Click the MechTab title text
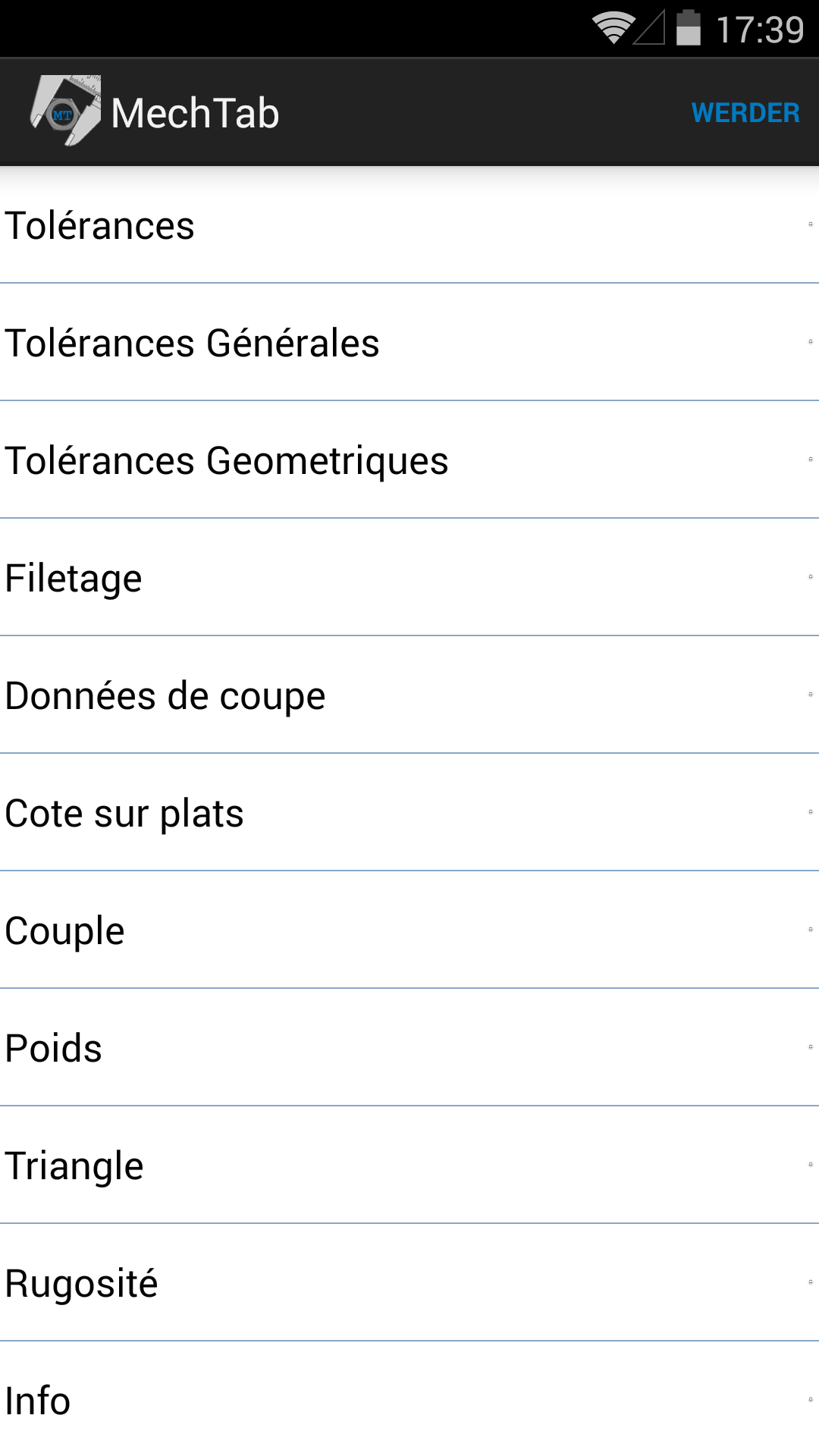The width and height of the screenshot is (819, 1456). point(195,113)
